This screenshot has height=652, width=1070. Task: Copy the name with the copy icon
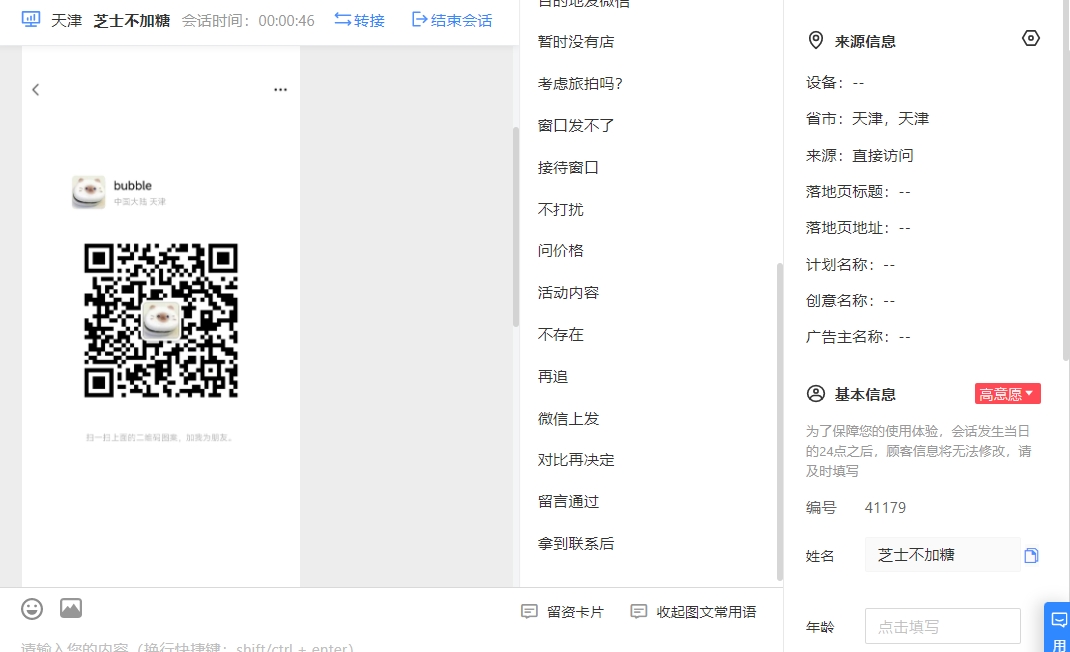click(1031, 556)
